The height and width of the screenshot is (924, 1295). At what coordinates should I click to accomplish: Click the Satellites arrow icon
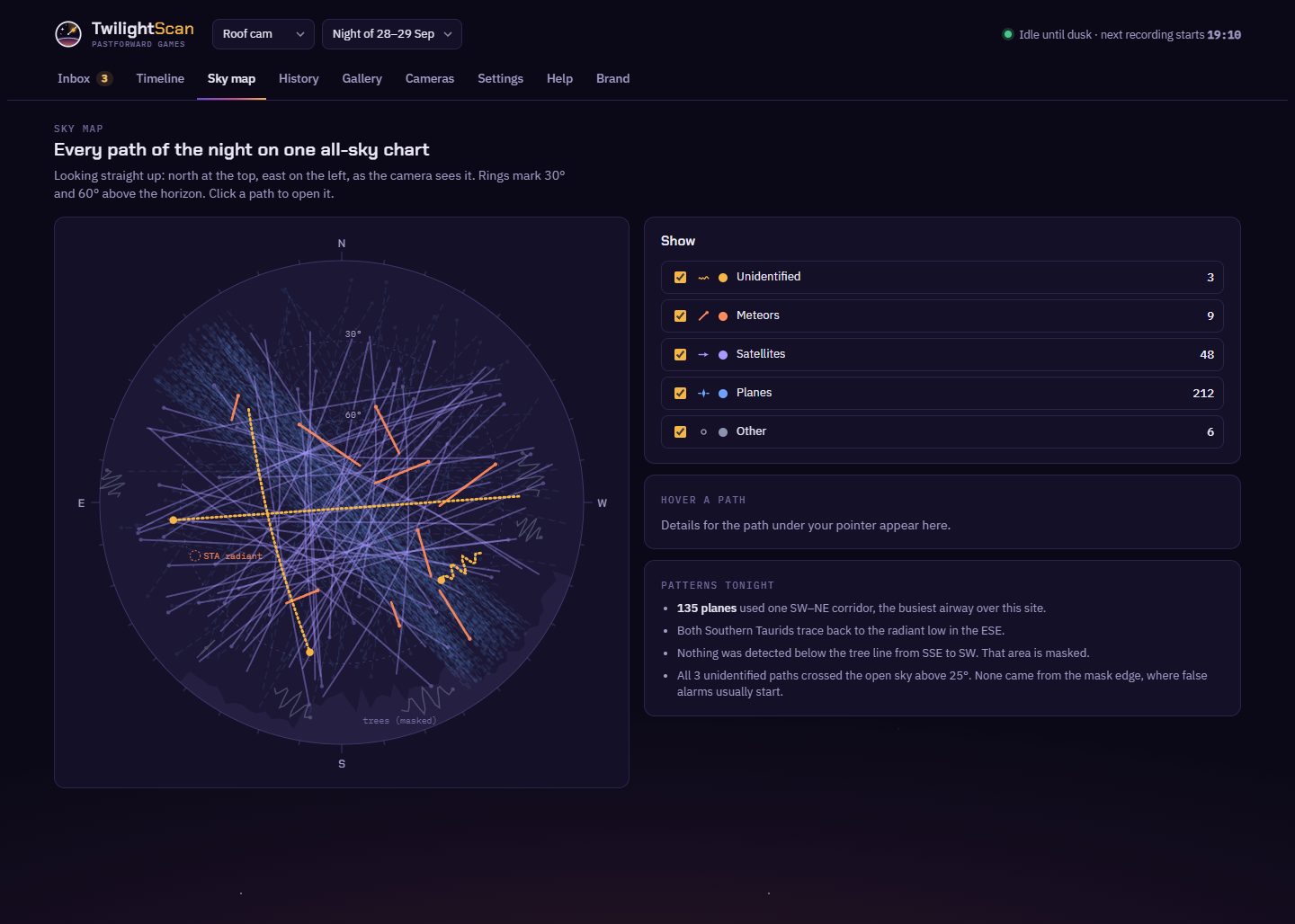coord(703,354)
